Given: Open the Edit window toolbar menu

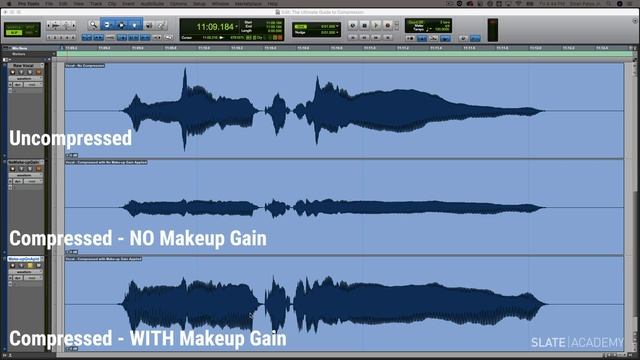Looking at the screenshot, I should (635, 20).
